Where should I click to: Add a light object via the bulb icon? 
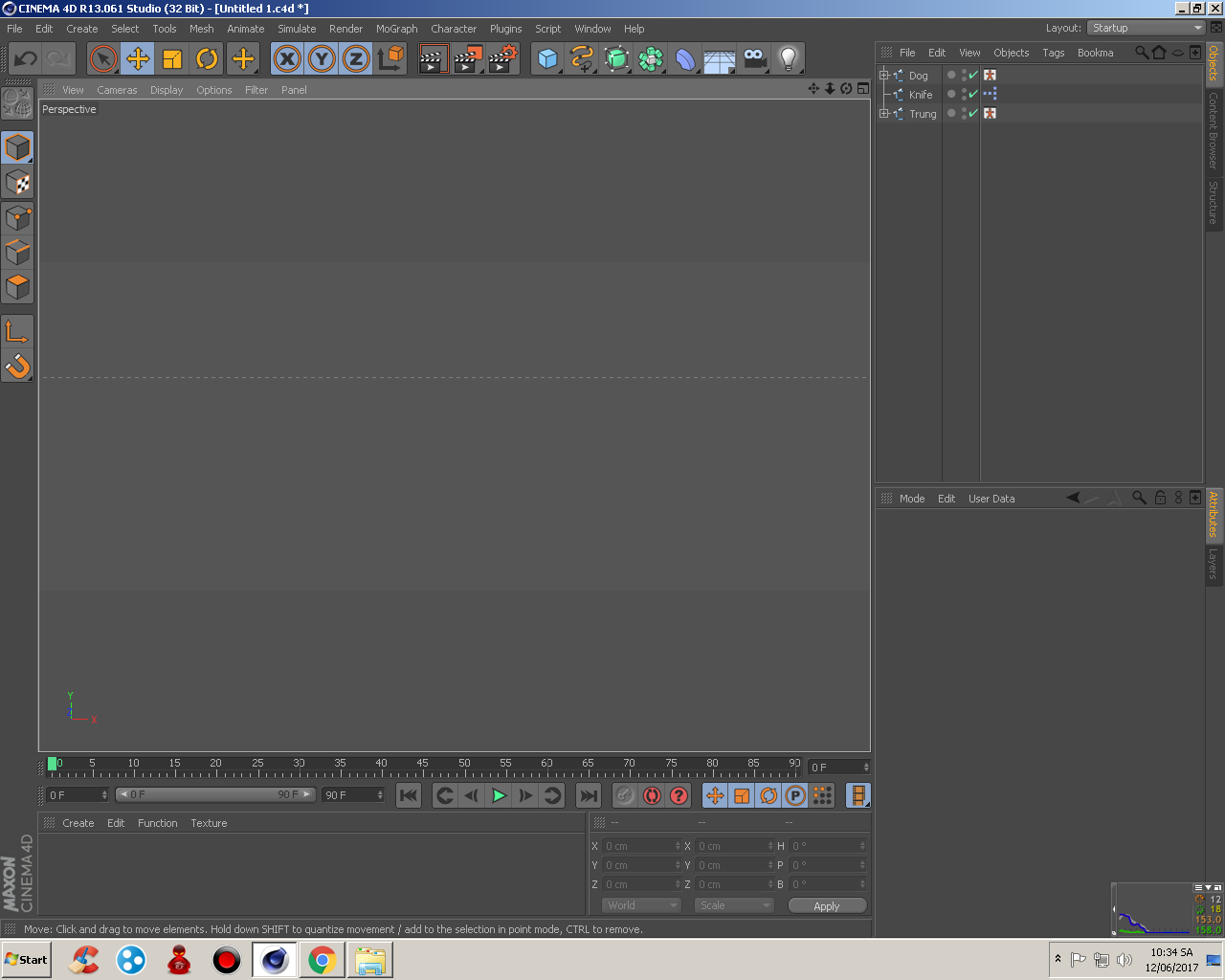[x=788, y=58]
